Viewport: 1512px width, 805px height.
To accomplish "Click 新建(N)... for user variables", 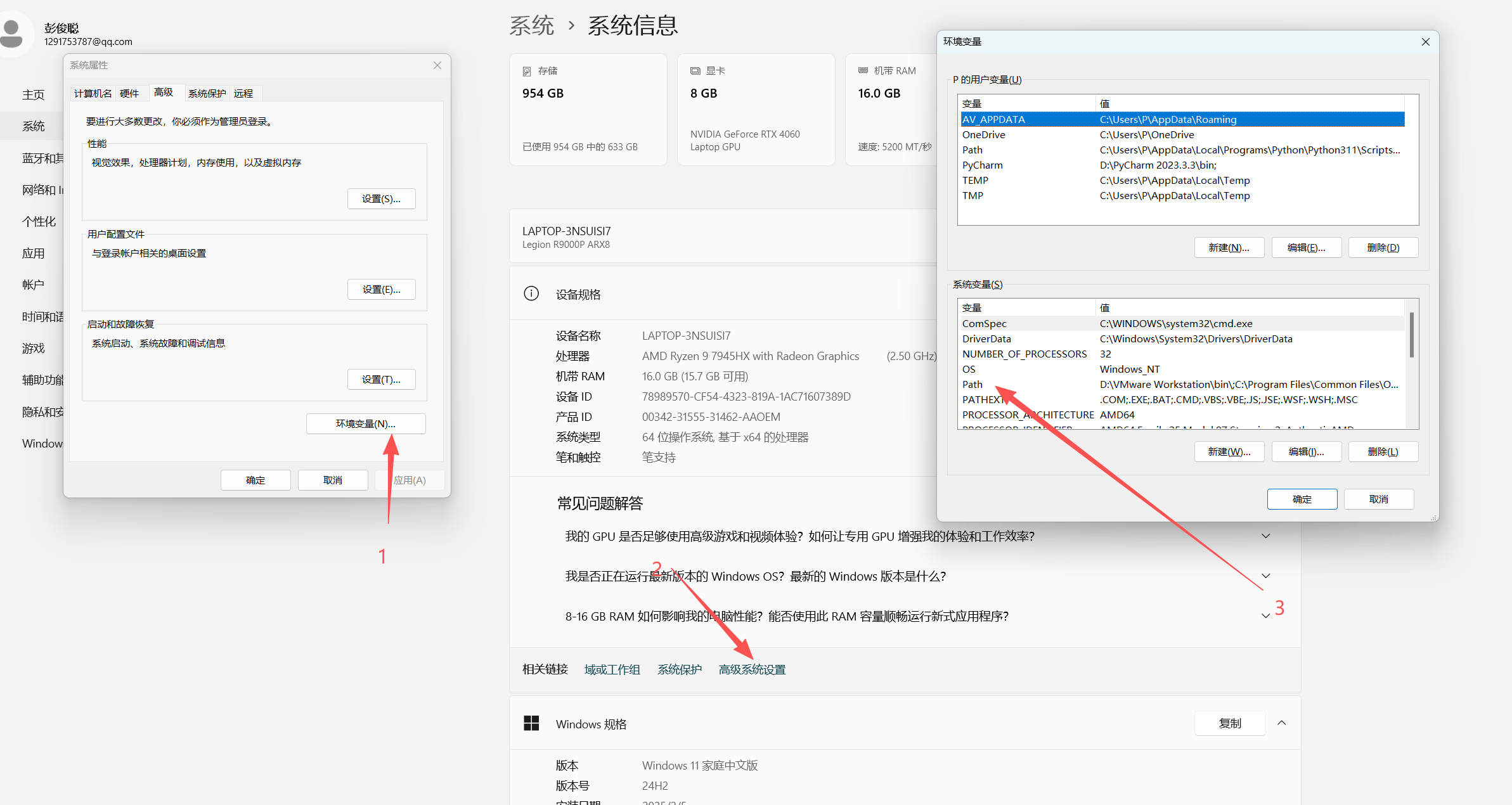I will point(1229,248).
